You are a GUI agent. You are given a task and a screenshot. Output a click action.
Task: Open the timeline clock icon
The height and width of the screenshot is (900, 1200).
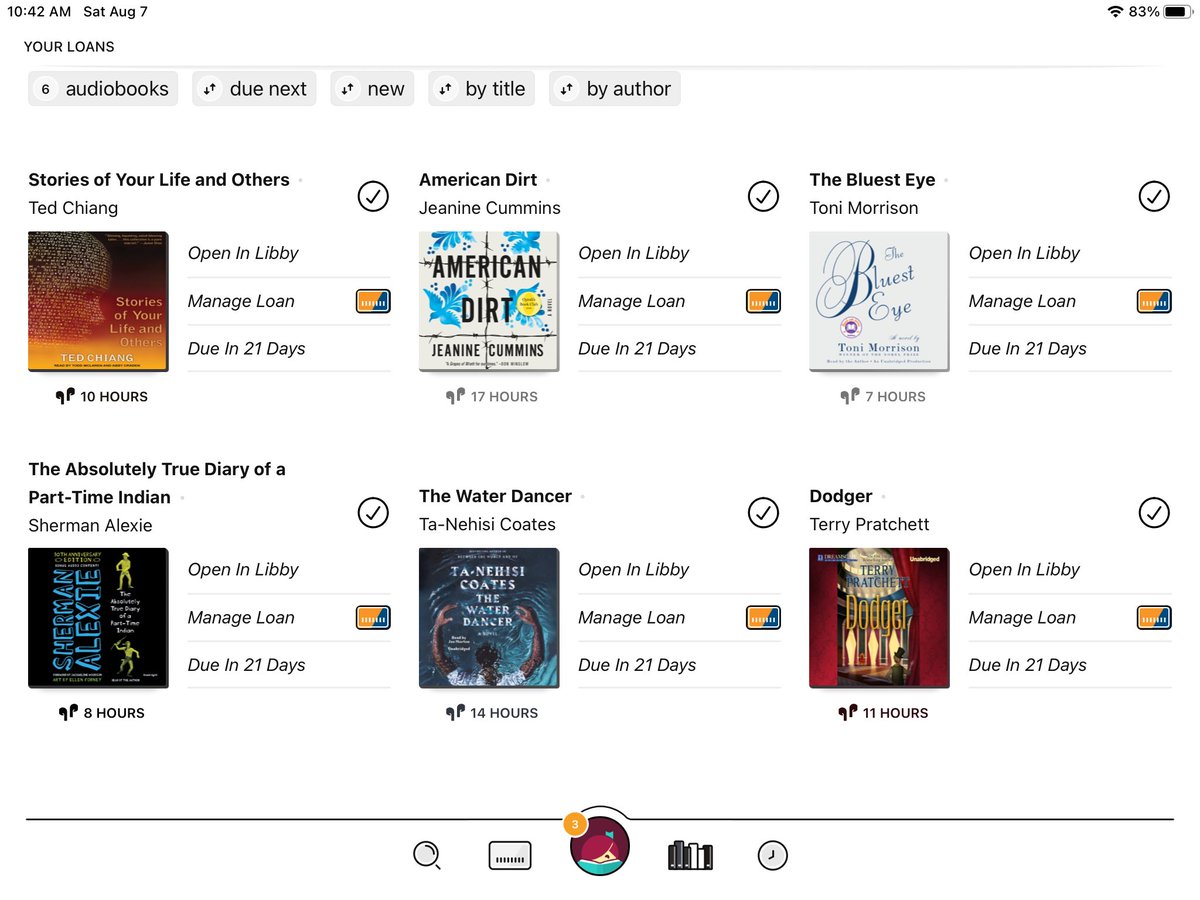point(773,855)
